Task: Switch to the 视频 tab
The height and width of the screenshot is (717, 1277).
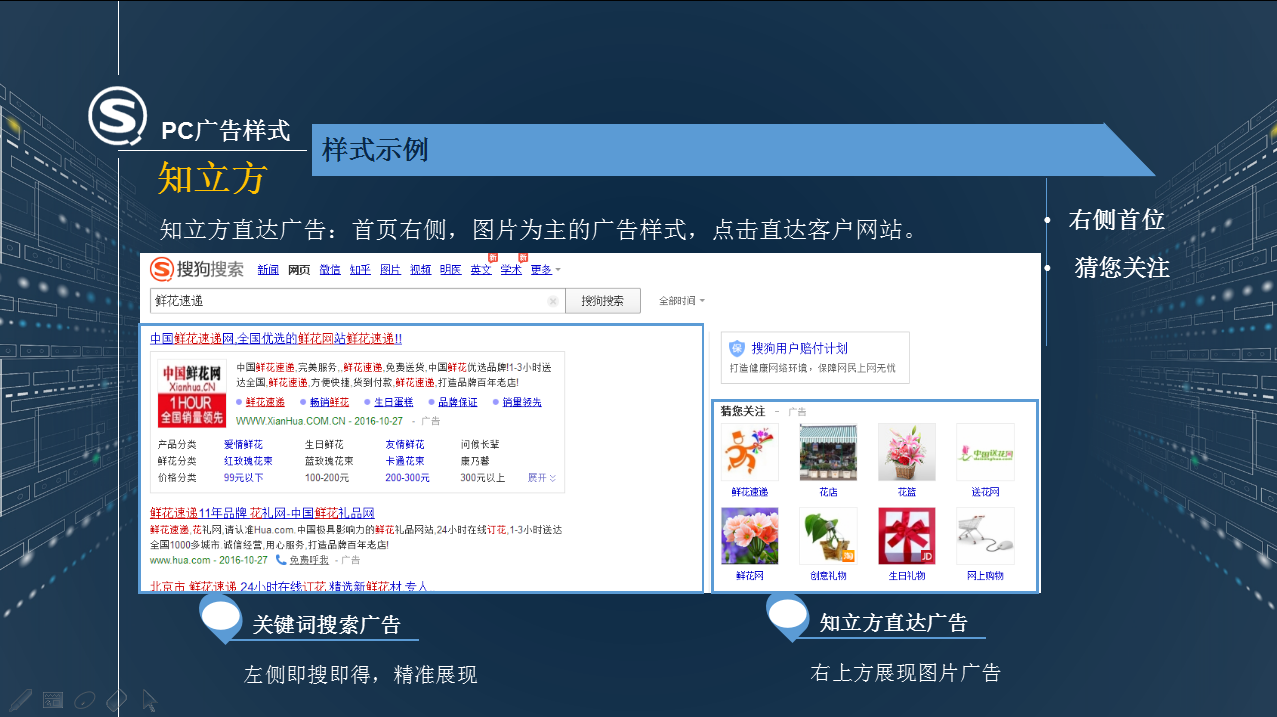Action: tap(421, 270)
